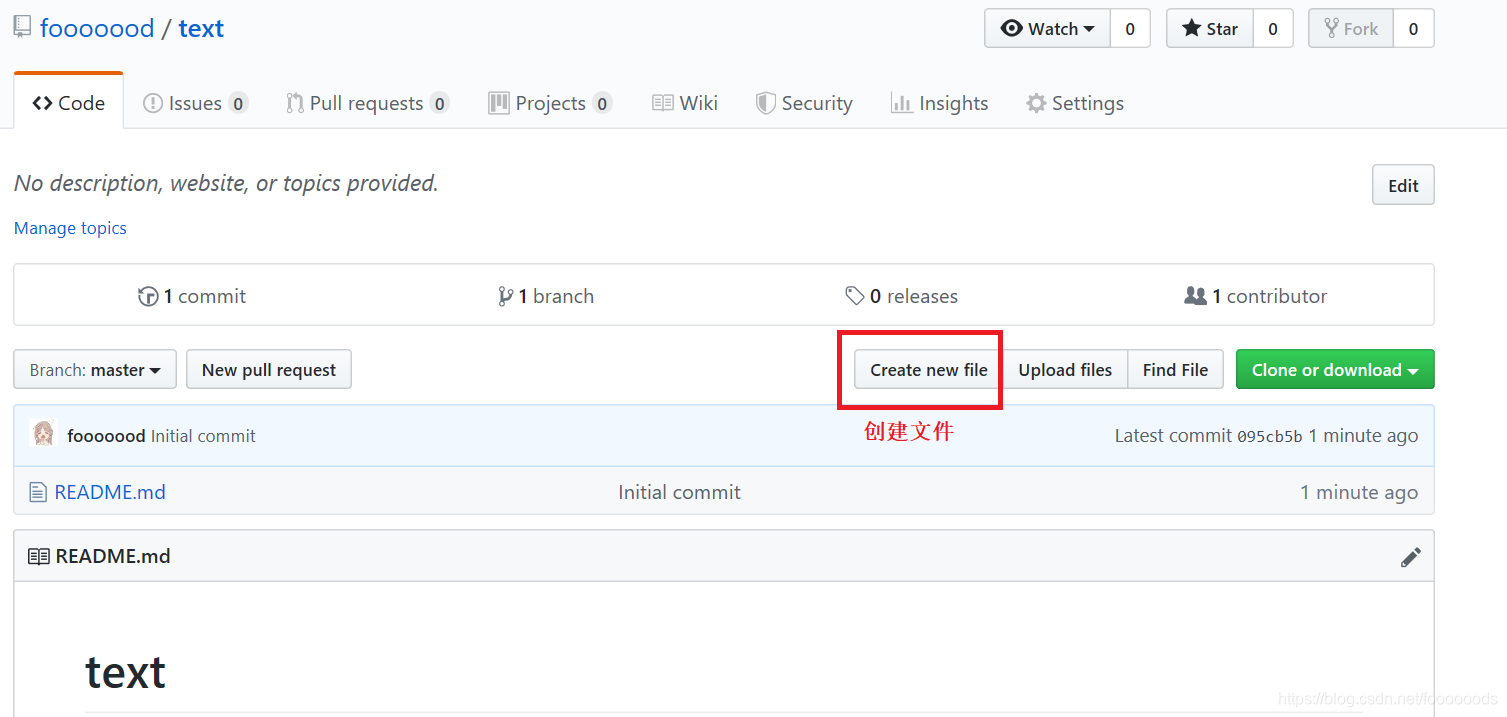View the 1 contributor page

click(1255, 296)
